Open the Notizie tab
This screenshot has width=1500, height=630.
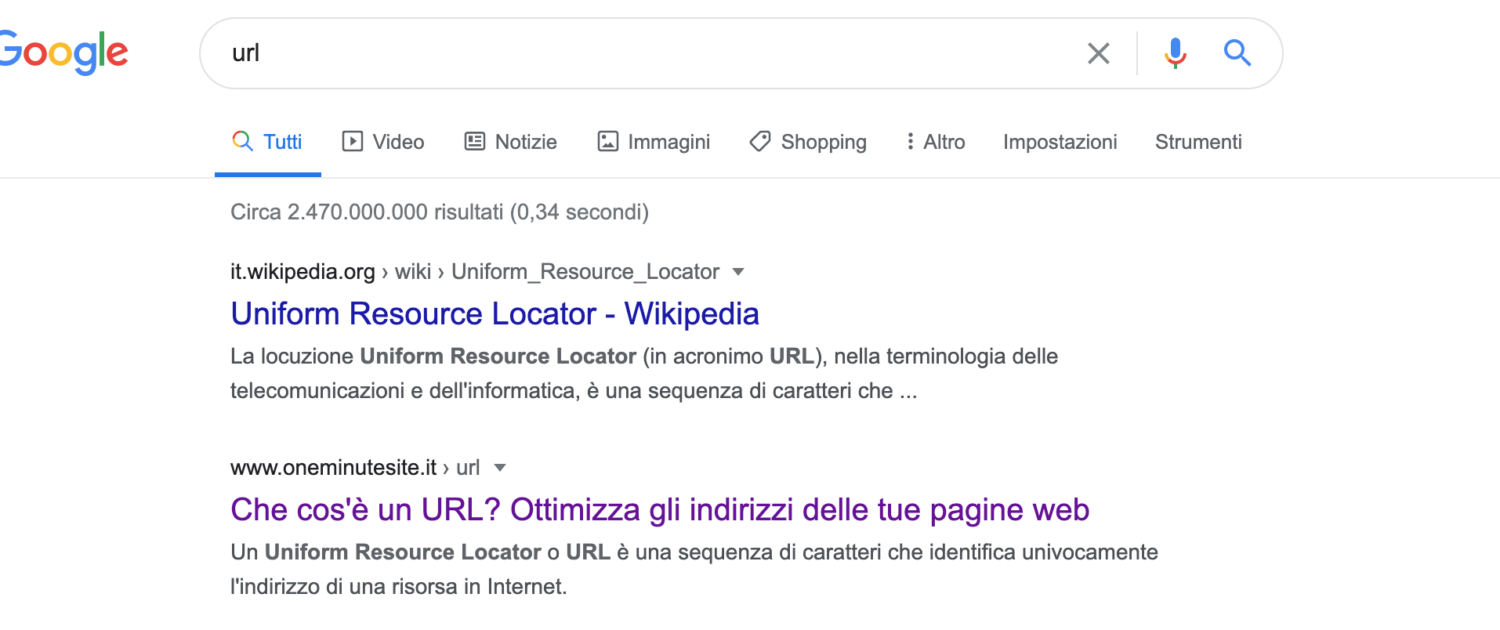click(x=510, y=142)
